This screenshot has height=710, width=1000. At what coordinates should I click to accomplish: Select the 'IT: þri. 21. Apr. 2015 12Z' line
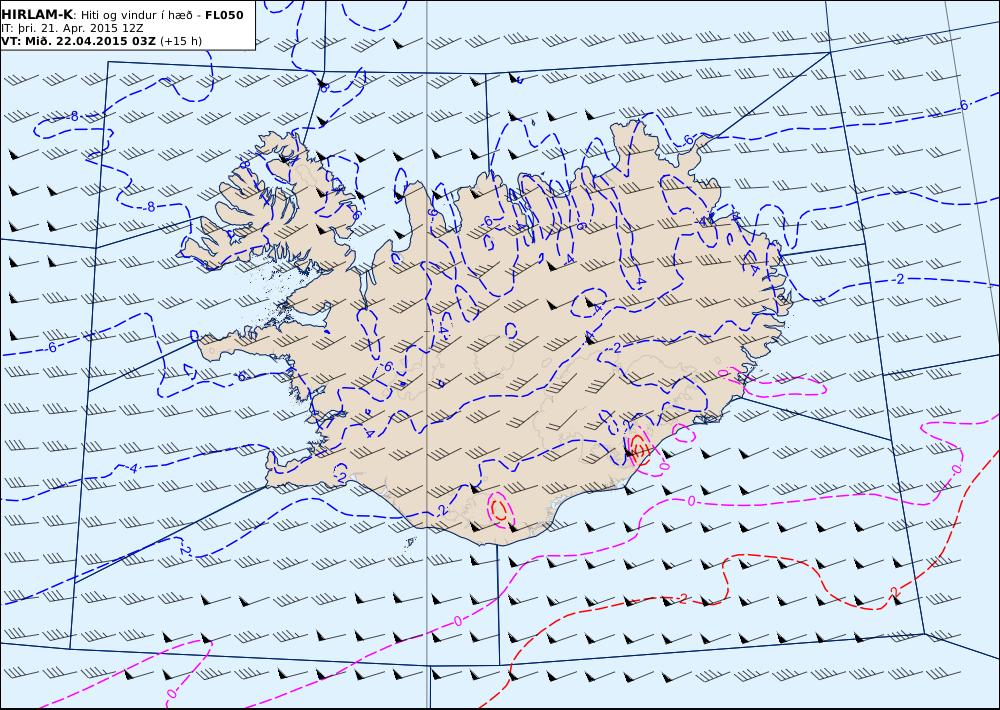pos(72,28)
